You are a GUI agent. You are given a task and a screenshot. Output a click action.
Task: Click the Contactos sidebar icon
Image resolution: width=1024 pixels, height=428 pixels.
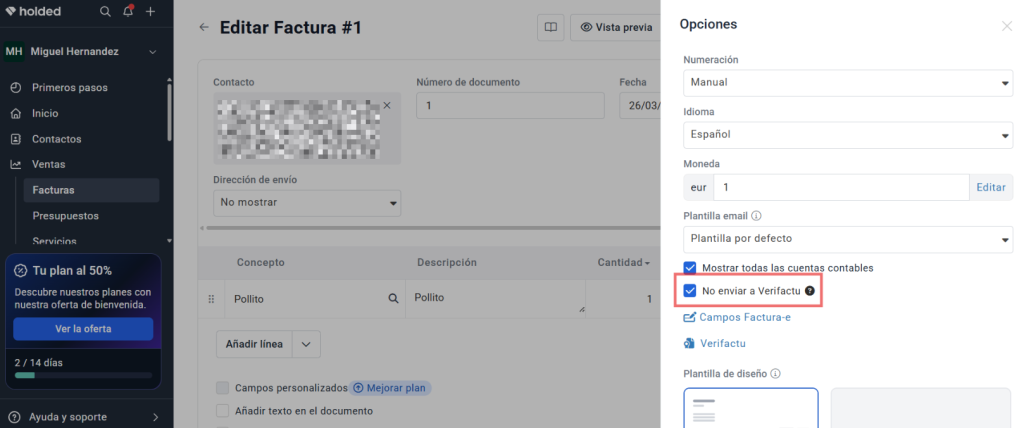[x=16, y=139]
